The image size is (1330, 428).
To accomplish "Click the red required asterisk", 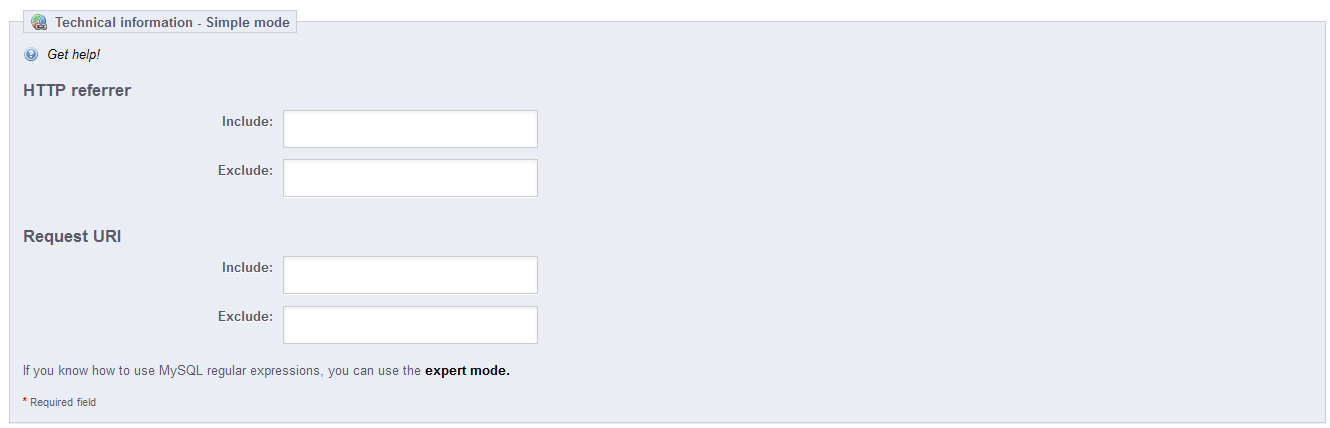I will coord(25,401).
